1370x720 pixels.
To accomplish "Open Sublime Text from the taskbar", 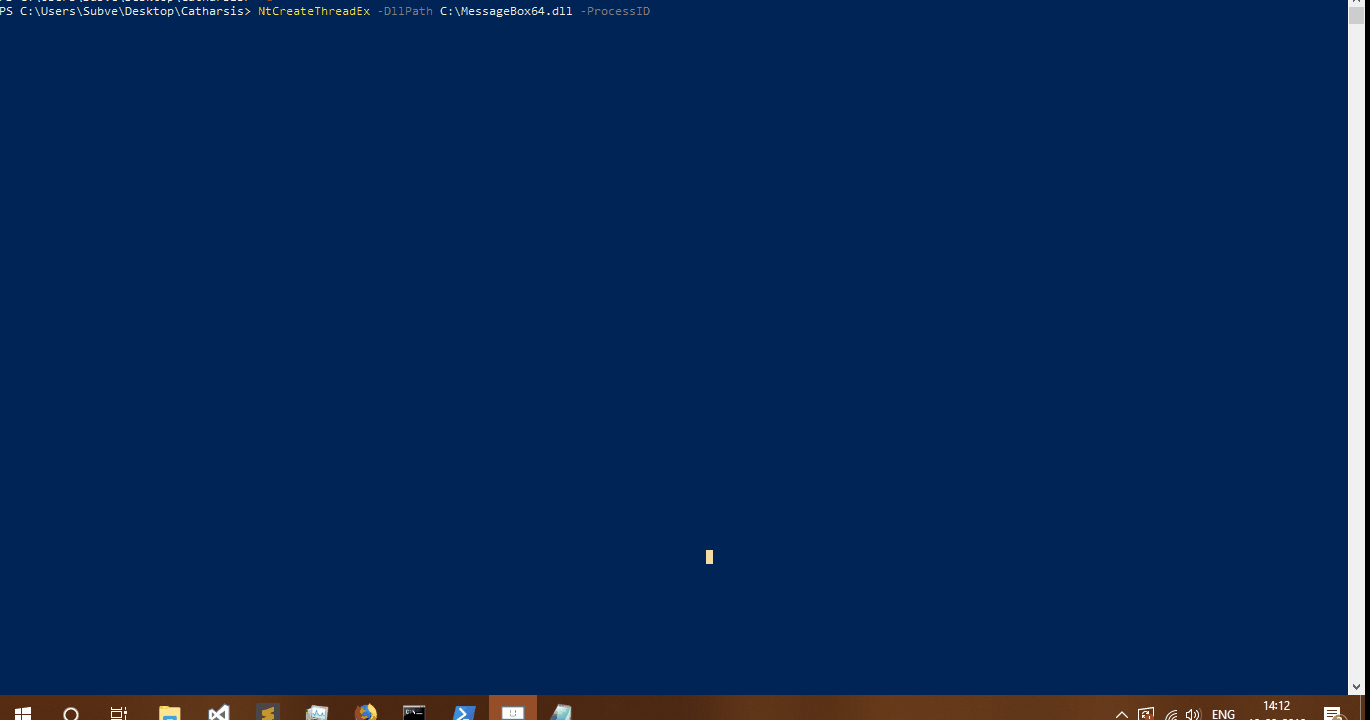I will tap(267, 712).
